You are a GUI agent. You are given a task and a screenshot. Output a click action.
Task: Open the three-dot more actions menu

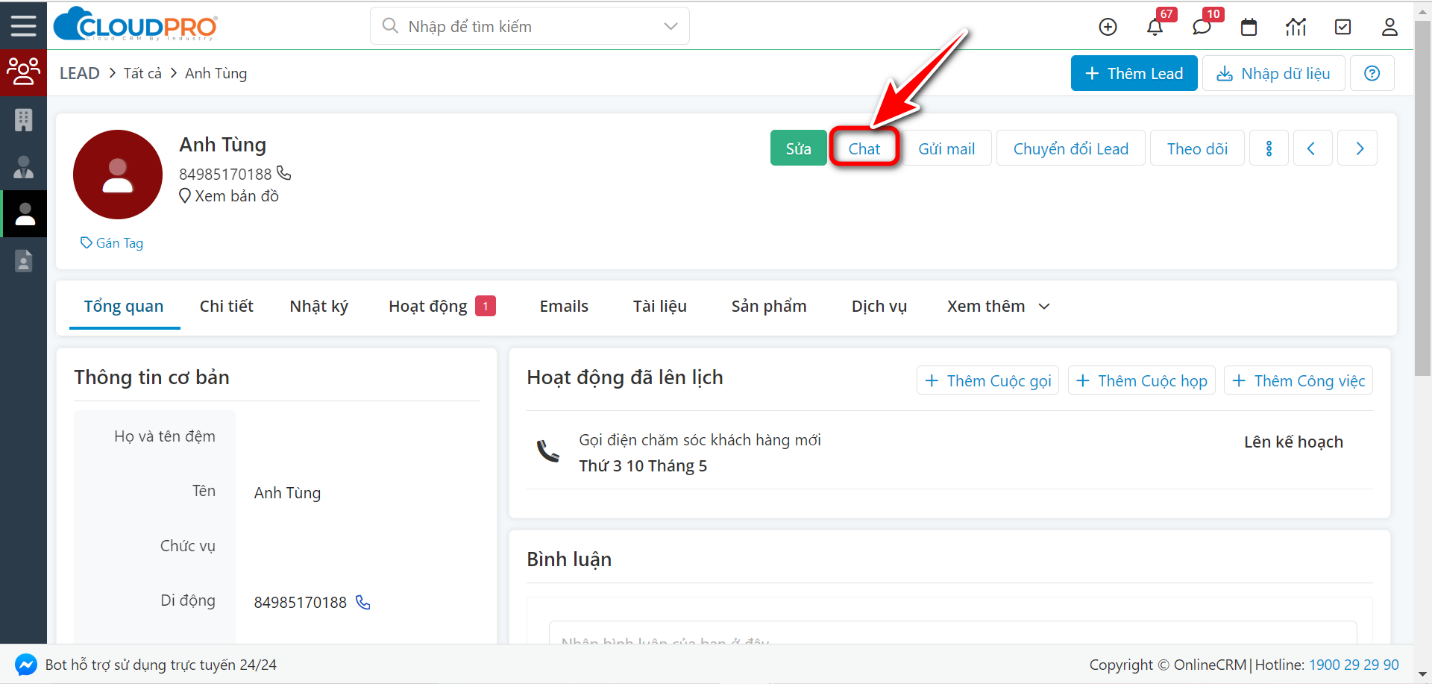click(1268, 147)
